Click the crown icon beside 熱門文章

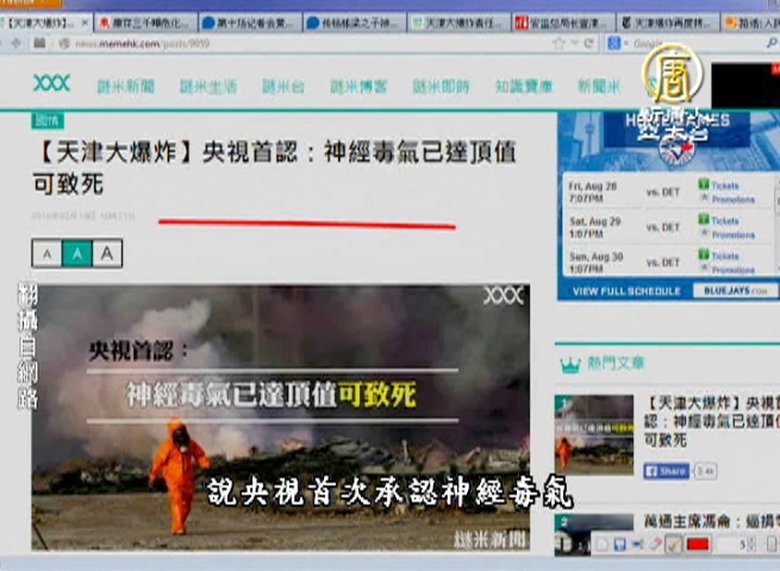tap(570, 364)
